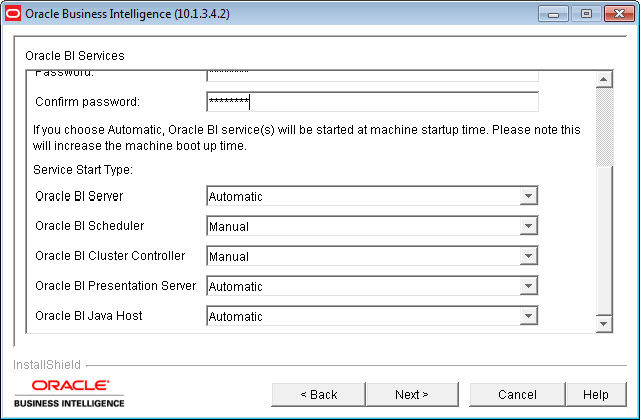Minimize the Oracle Business Intelligence window

(553, 14)
